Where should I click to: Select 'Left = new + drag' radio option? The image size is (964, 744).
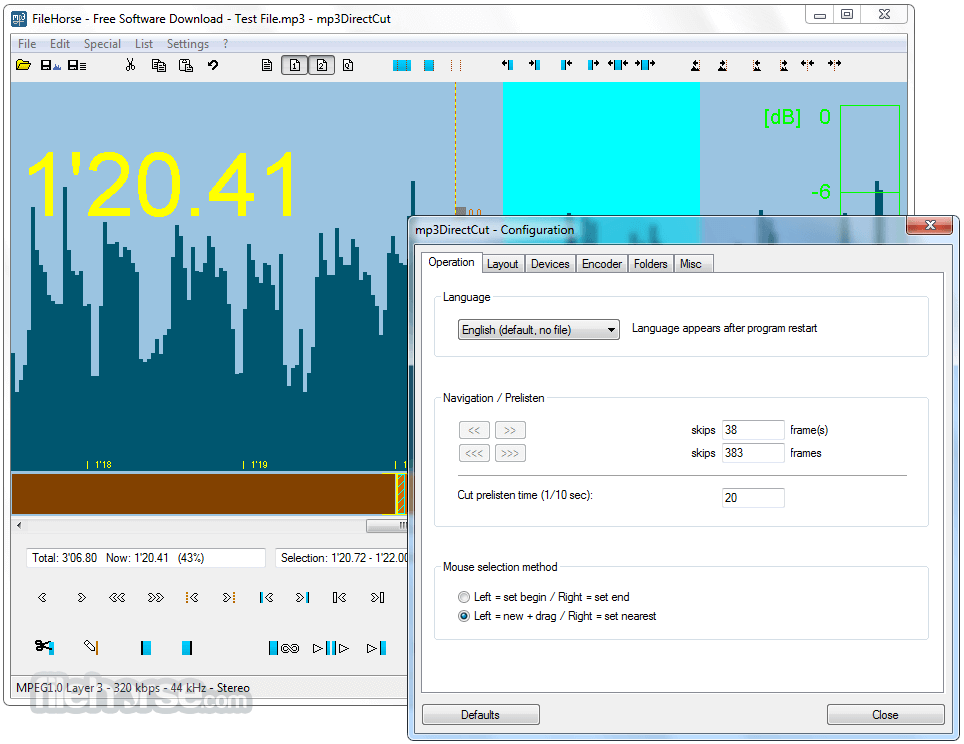[557, 616]
